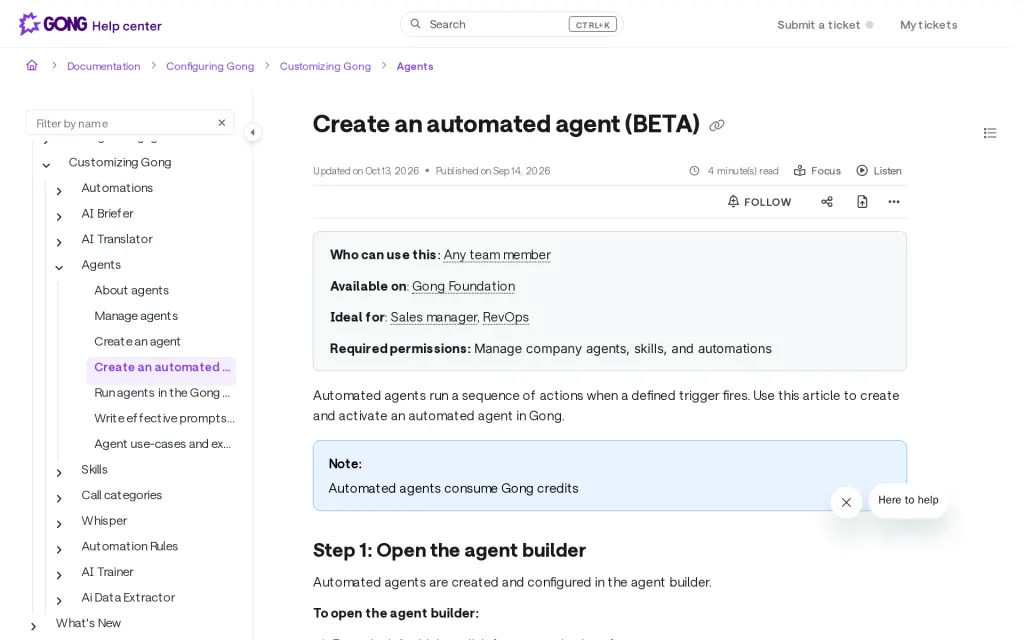Open Write effective prompts article
This screenshot has height=640, width=1024.
pos(165,418)
